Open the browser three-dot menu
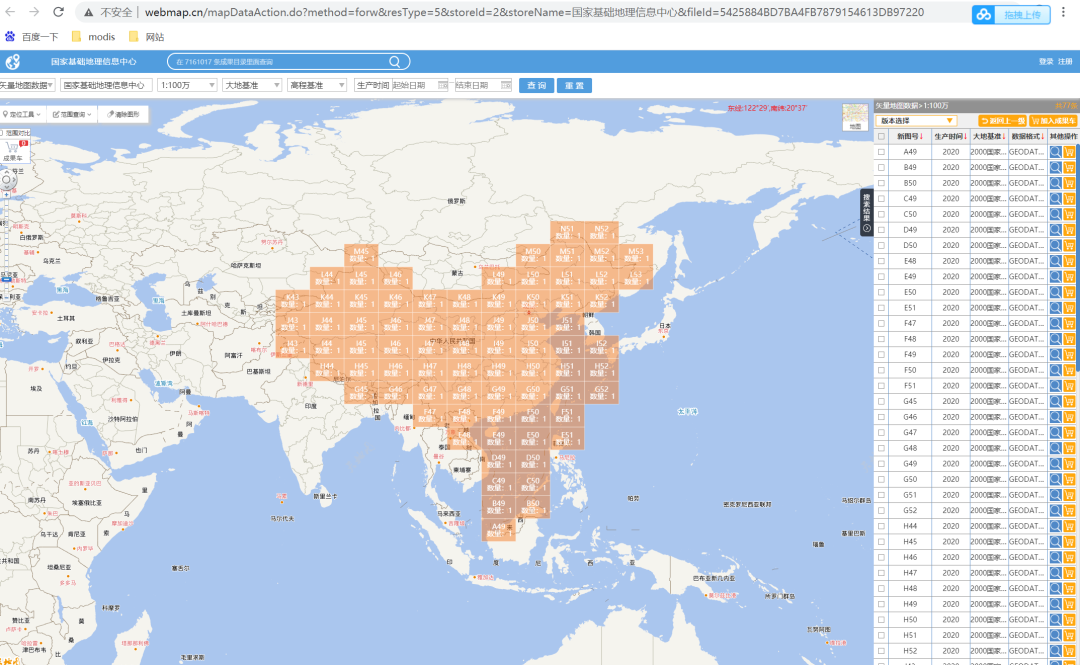This screenshot has width=1080, height=665. pos(1063,12)
